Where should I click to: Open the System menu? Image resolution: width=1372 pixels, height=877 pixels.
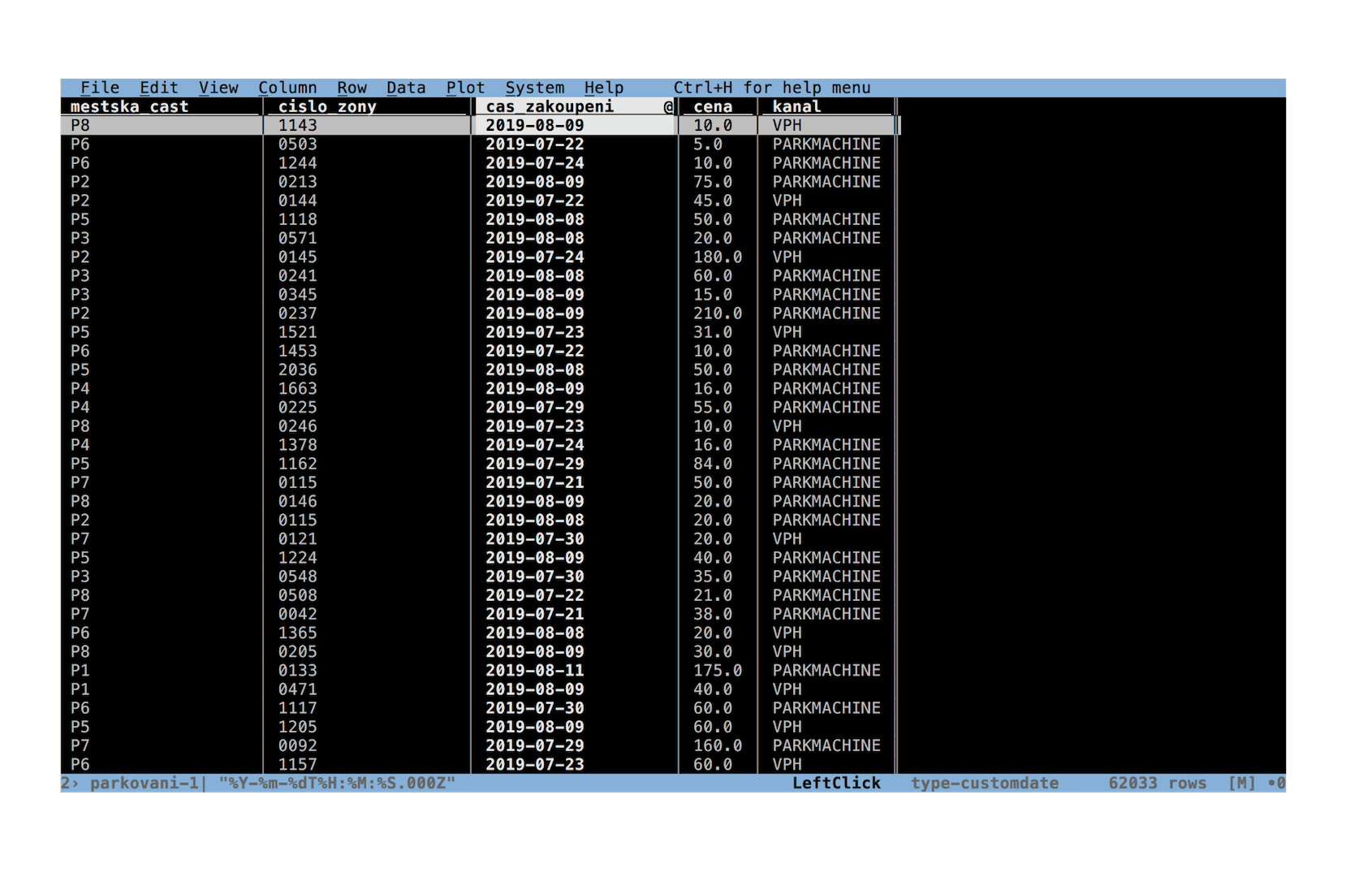click(x=535, y=88)
